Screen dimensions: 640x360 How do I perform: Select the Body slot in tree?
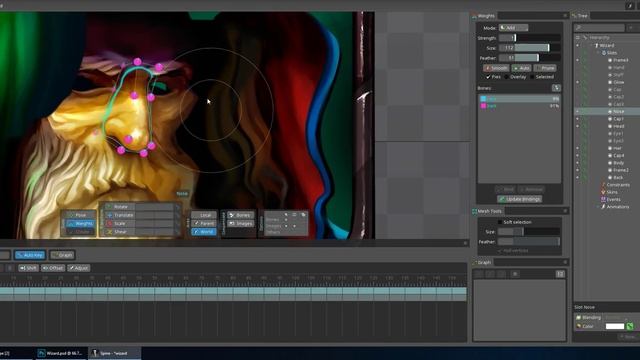point(618,163)
